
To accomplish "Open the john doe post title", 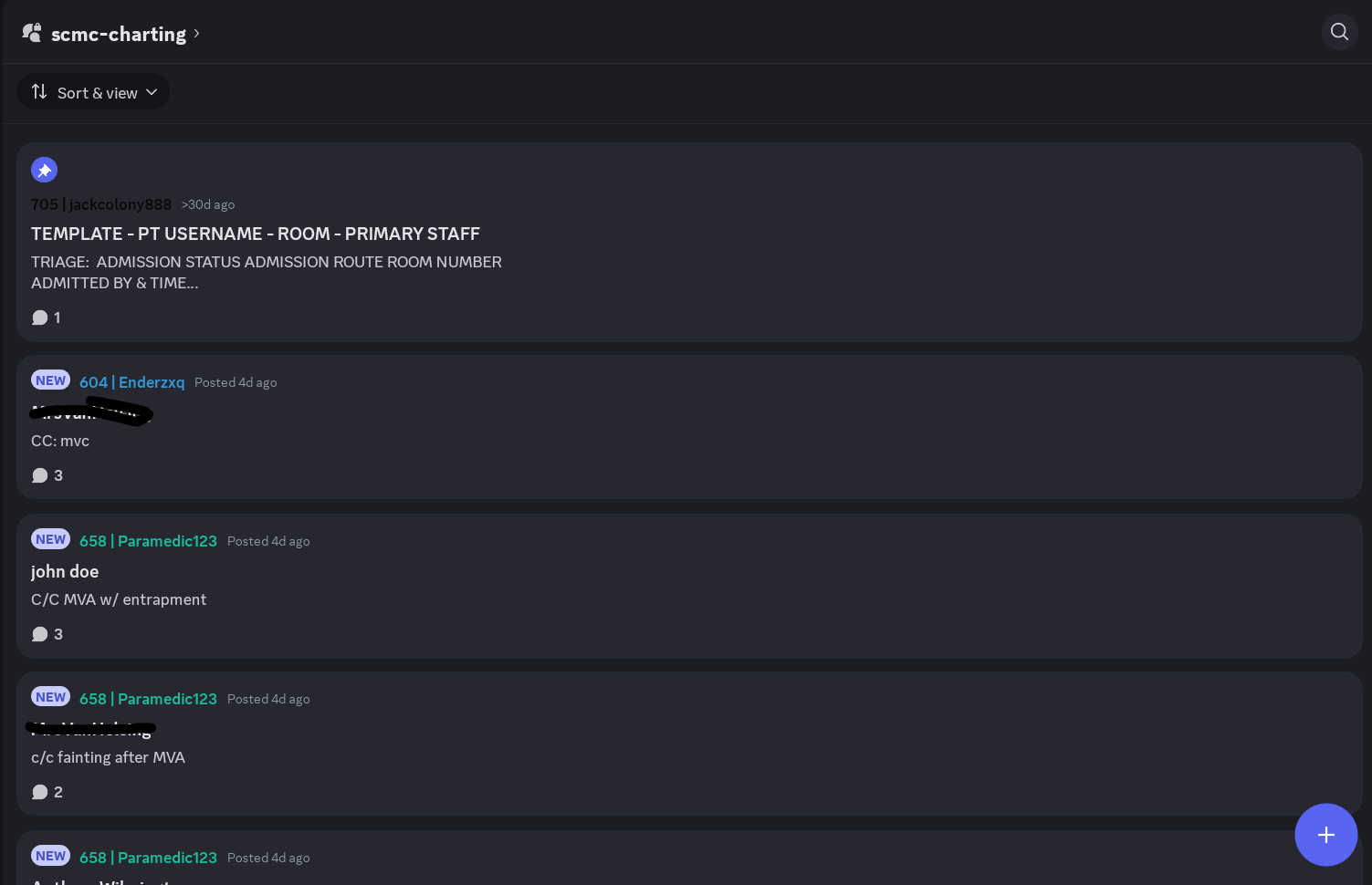I will [x=65, y=571].
